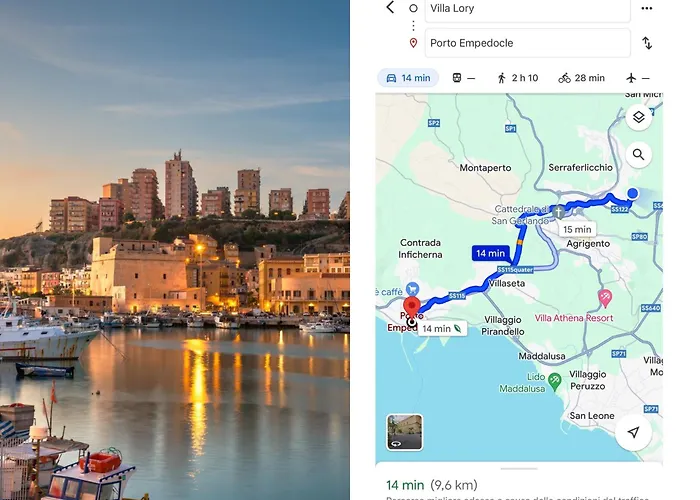This screenshot has height=500, width=700.
Task: Edit the Villa Lory starting point field
Action: point(526,9)
